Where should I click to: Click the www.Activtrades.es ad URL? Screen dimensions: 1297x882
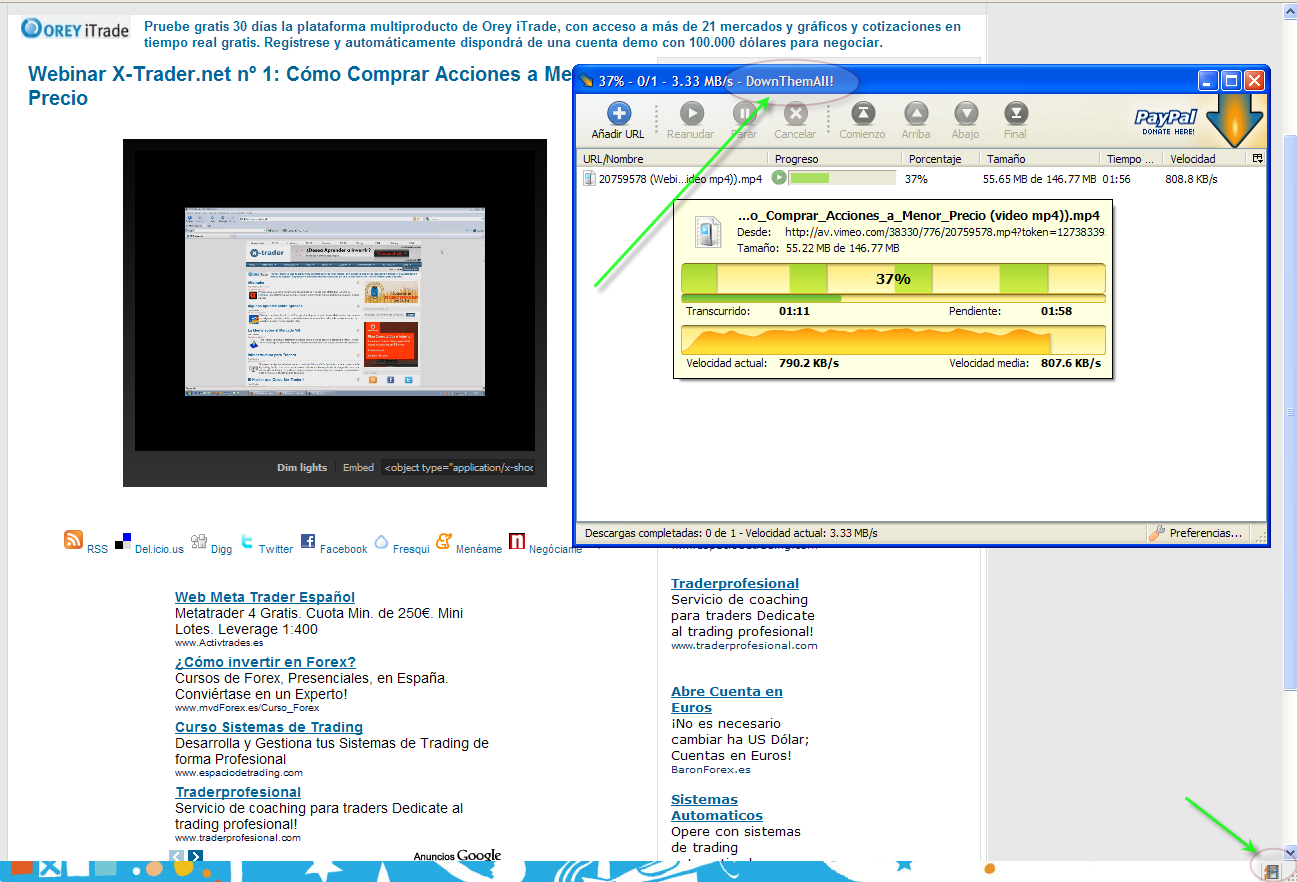click(x=219, y=643)
